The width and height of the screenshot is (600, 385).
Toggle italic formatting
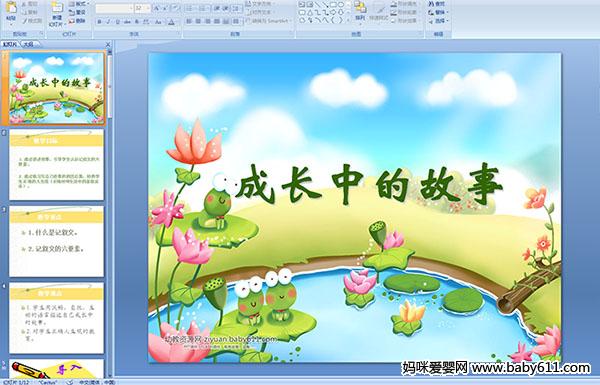108,22
